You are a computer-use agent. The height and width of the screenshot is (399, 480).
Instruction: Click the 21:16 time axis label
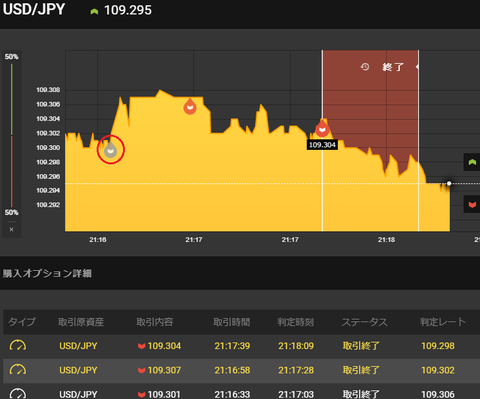[98, 240]
